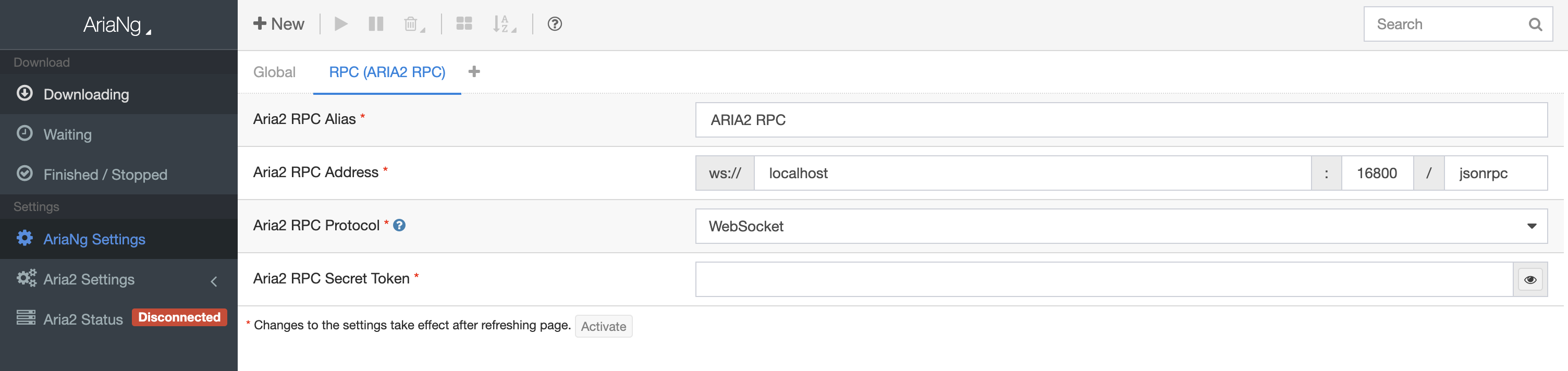Click the grid select-all icon
This screenshot has height=371, width=1568.
[464, 24]
